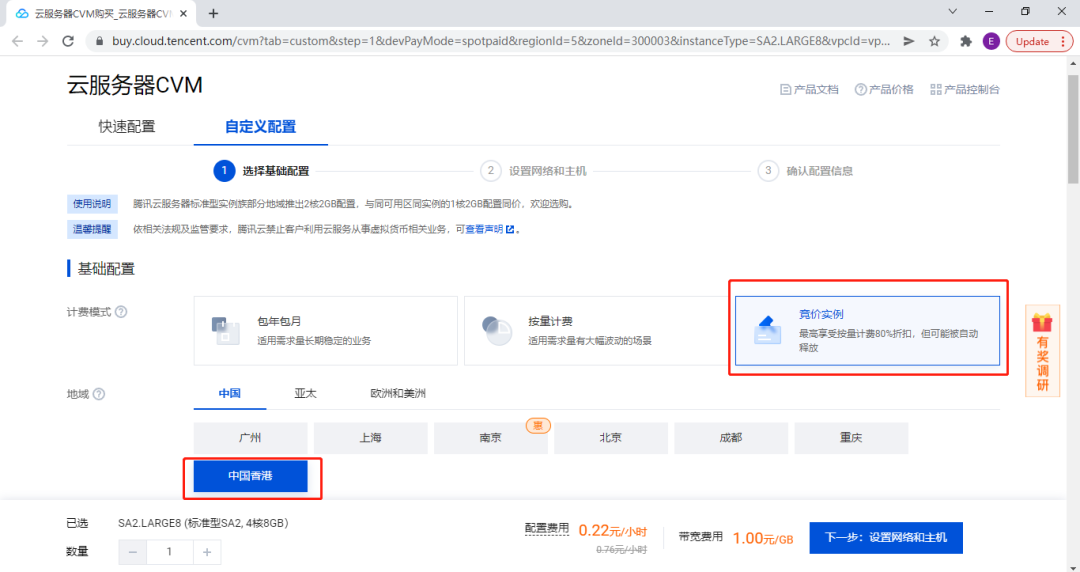Choose 南京 region
The image size is (1080, 572).
pos(490,438)
